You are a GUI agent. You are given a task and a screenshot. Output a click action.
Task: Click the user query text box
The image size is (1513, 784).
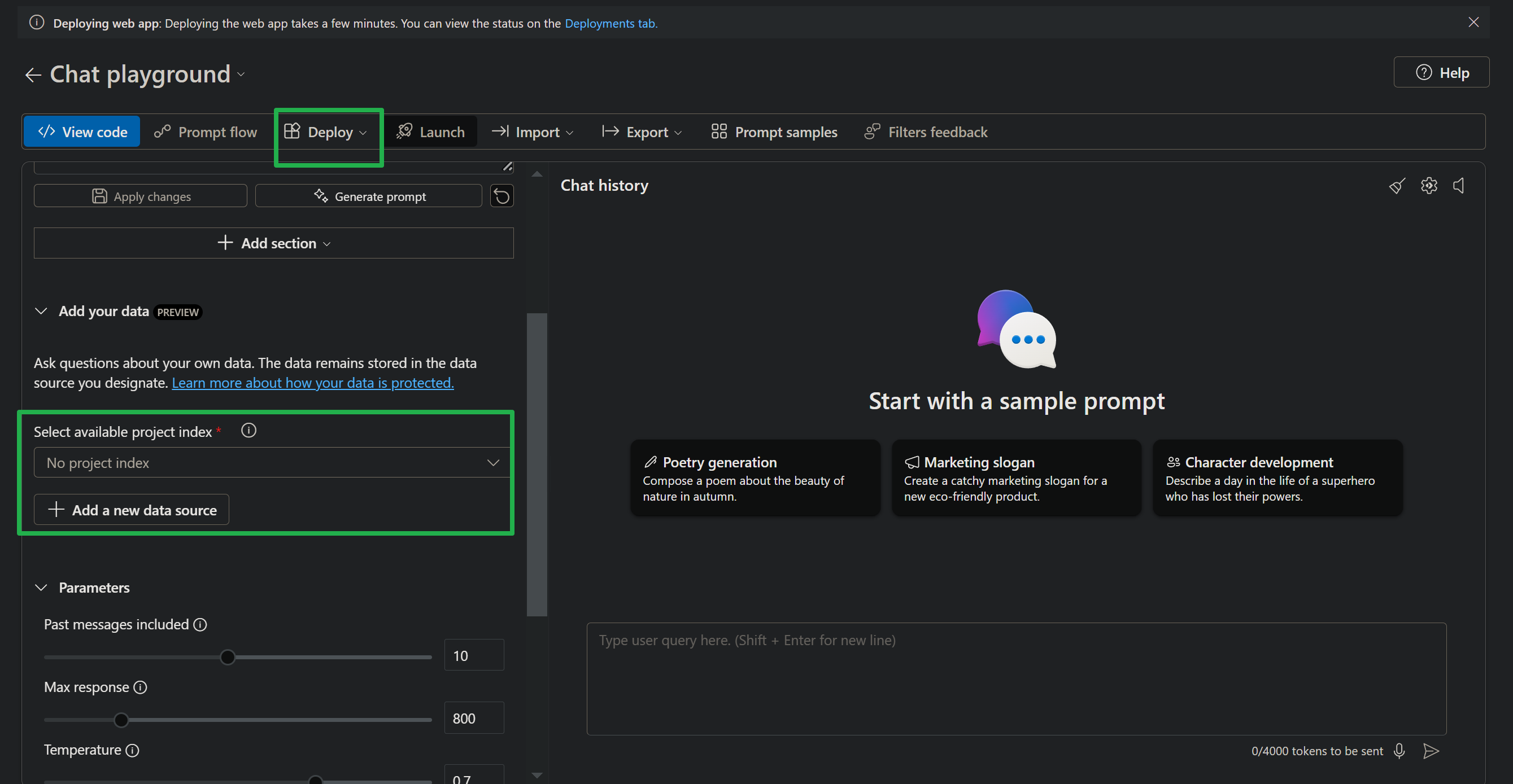point(1016,678)
